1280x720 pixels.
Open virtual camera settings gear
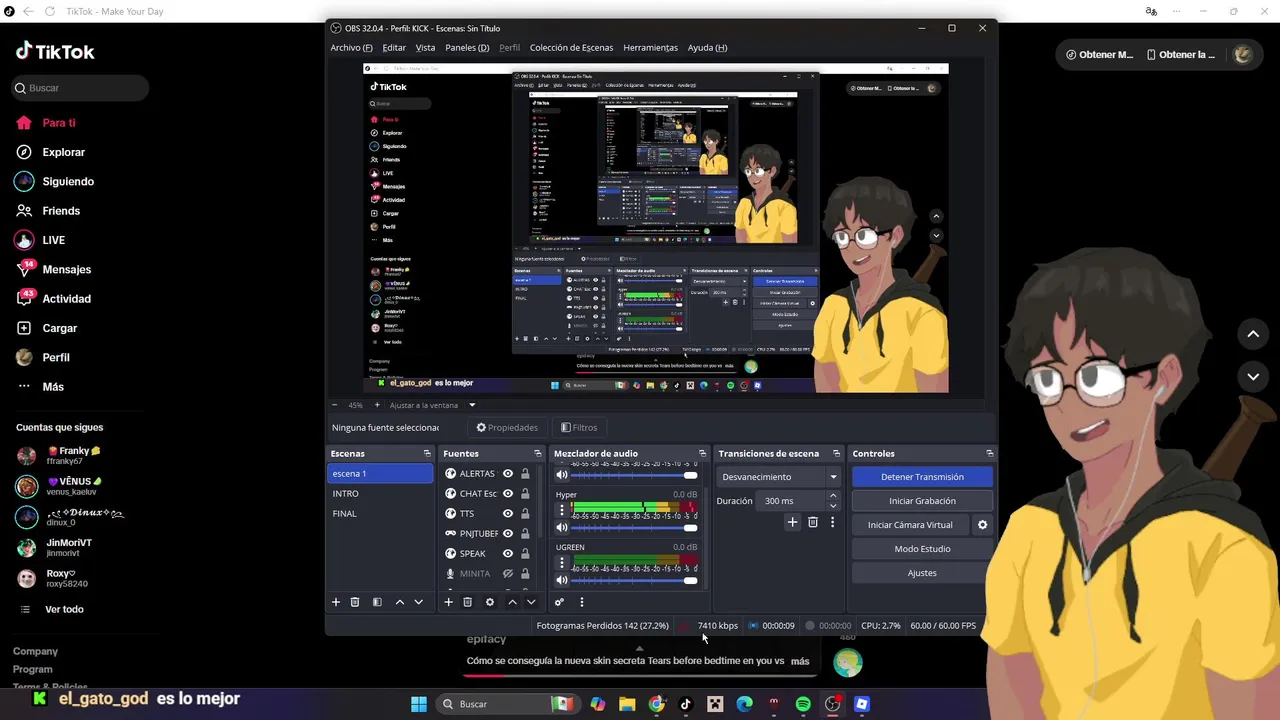point(982,525)
